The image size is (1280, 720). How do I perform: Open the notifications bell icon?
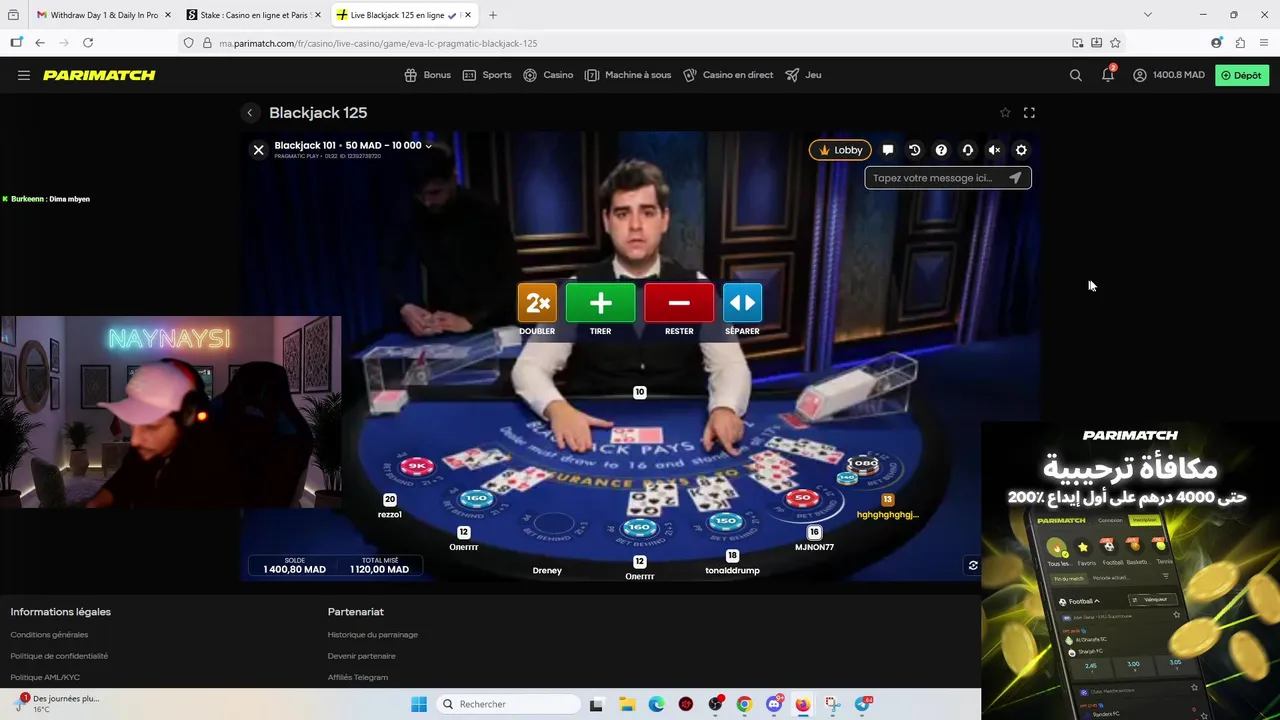[1108, 75]
